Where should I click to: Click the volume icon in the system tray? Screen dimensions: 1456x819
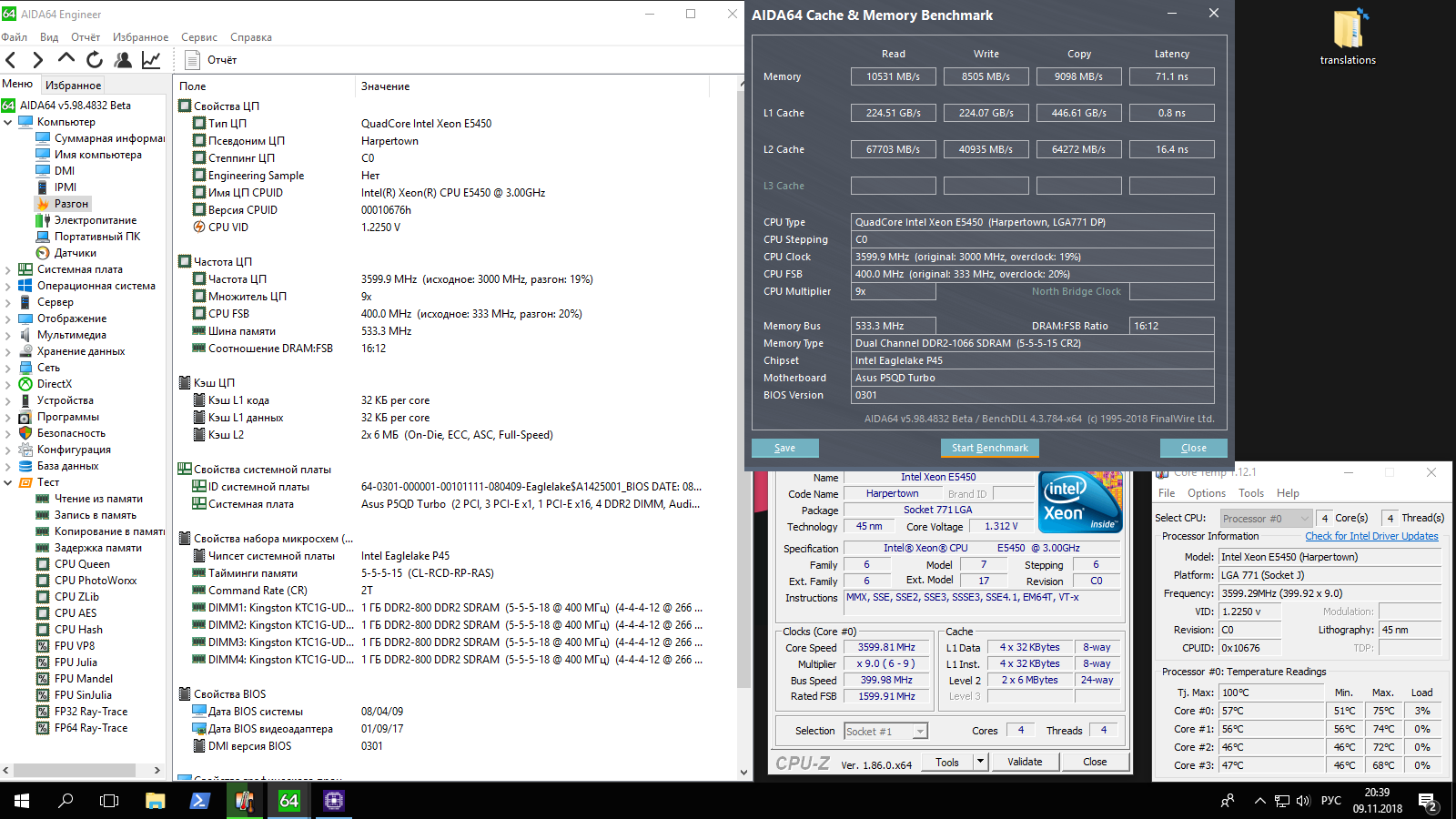coord(1303,801)
